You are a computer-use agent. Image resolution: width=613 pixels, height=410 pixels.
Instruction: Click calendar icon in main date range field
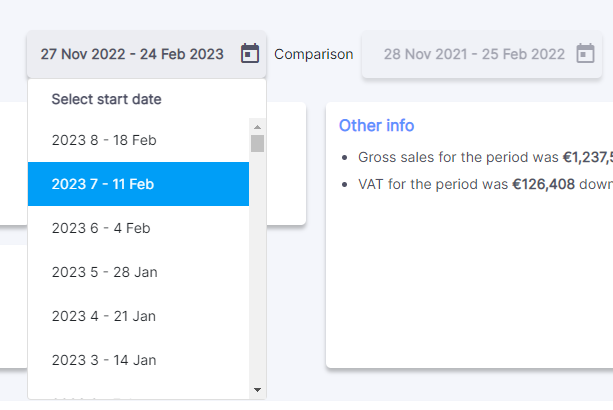coord(250,54)
